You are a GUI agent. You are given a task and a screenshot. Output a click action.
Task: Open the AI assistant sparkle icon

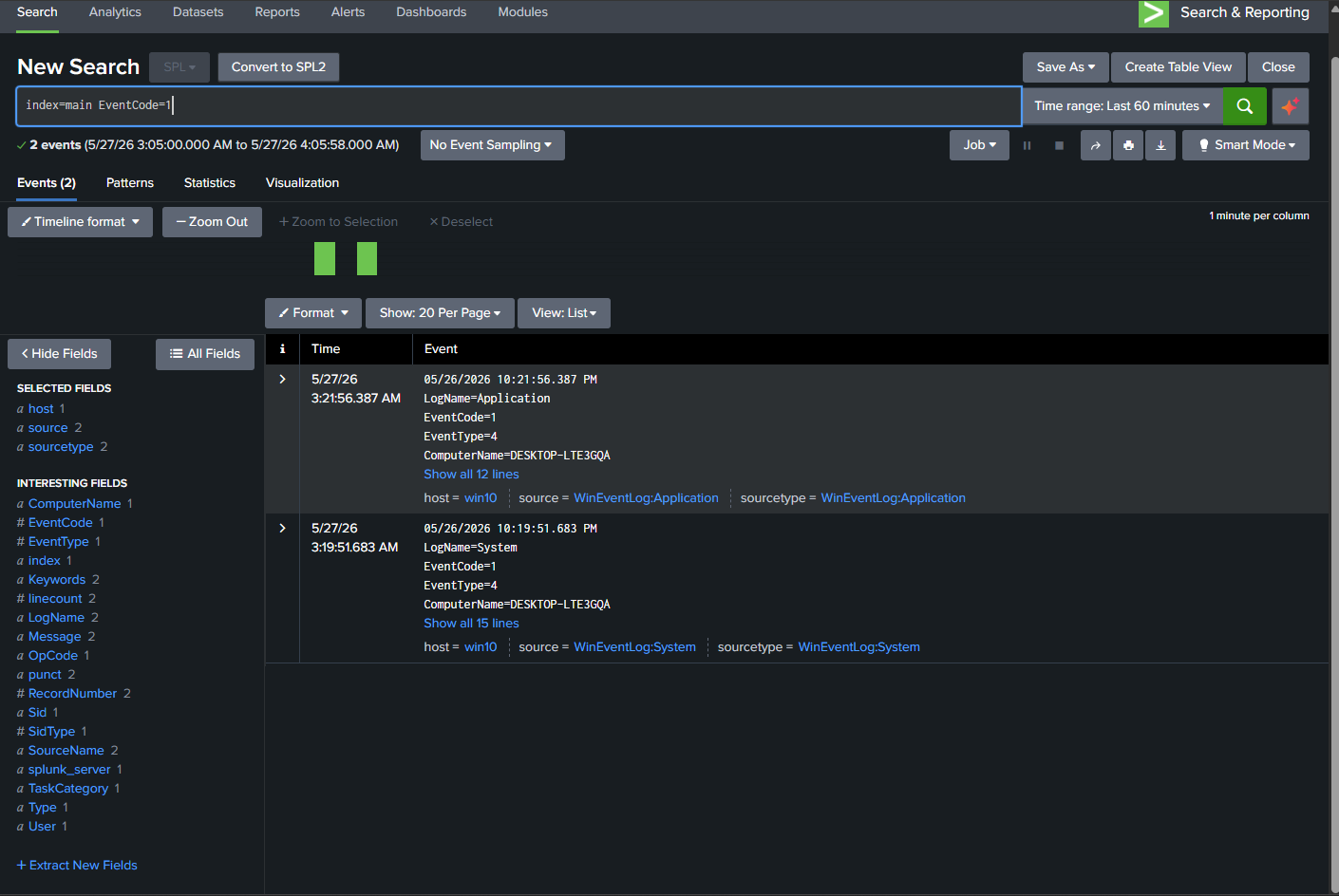click(x=1289, y=106)
